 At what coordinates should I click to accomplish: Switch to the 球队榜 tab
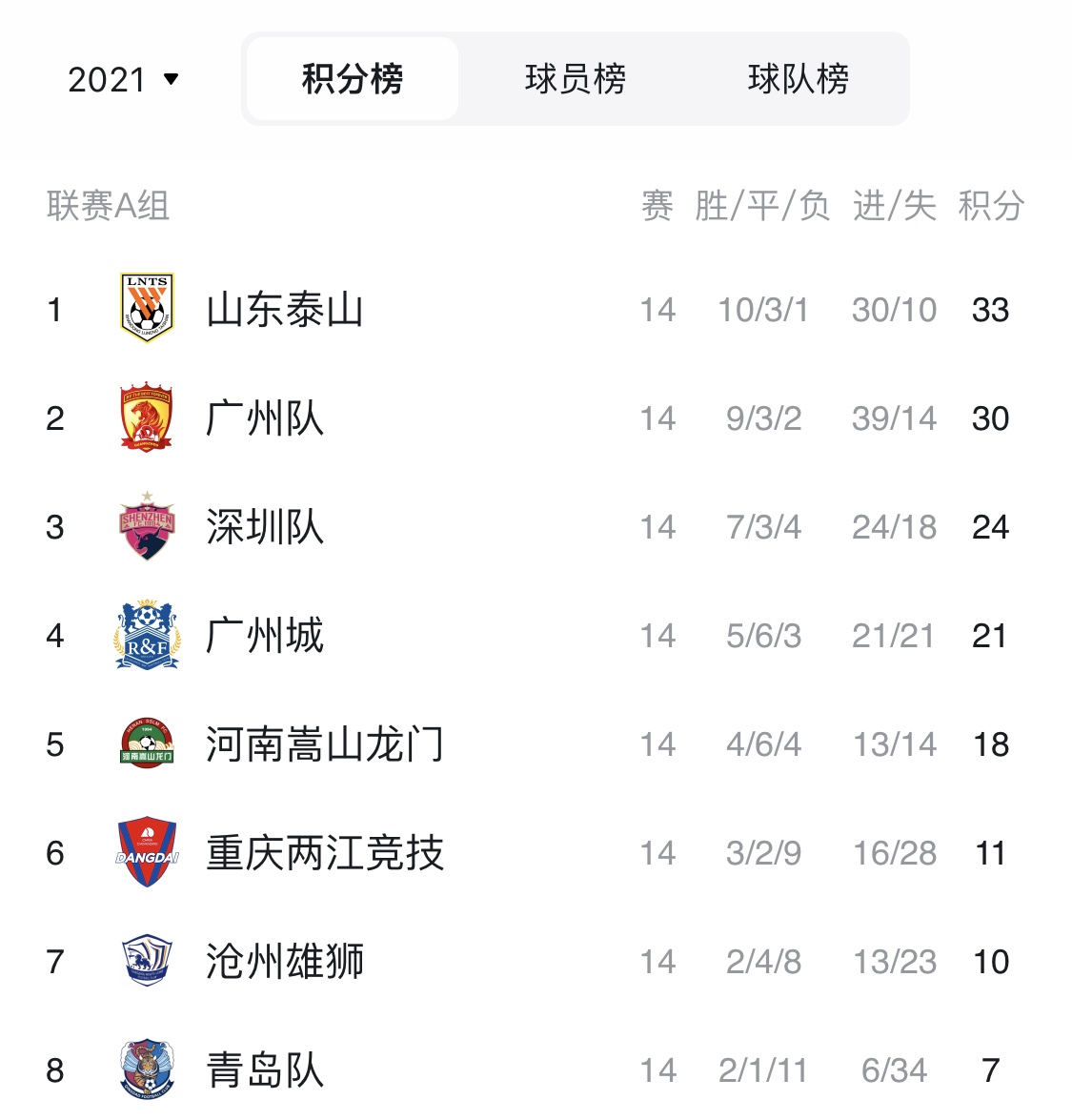(x=799, y=79)
